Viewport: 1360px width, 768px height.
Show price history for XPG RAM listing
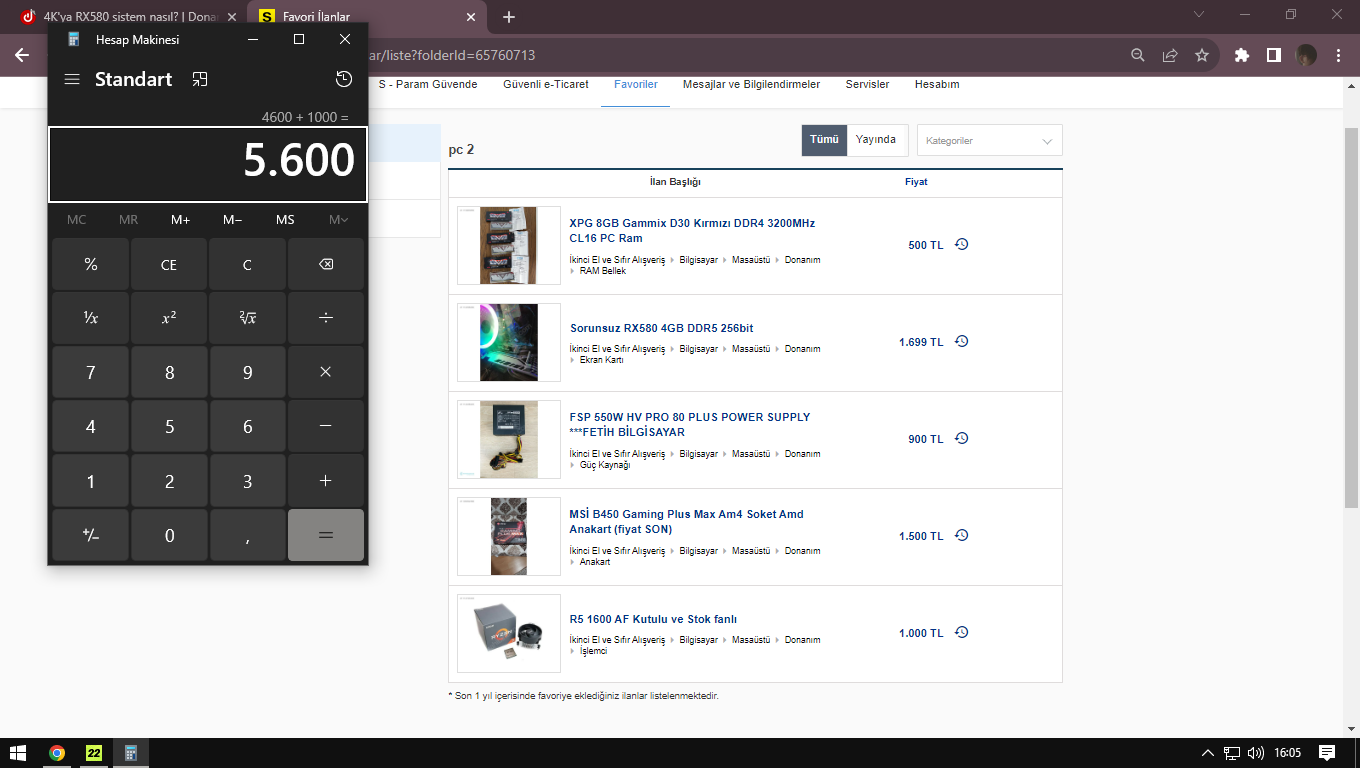pyautogui.click(x=962, y=244)
